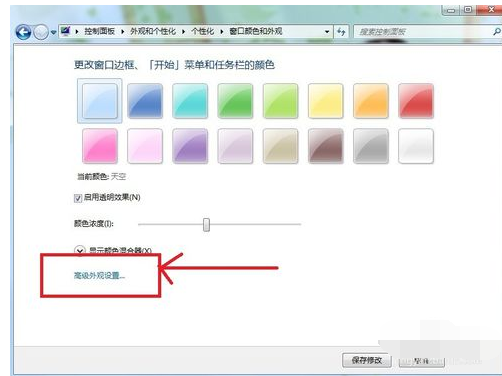Screen dimensions: 502x376
Task: Choose the teal cyan color swatch
Action: click(190, 101)
